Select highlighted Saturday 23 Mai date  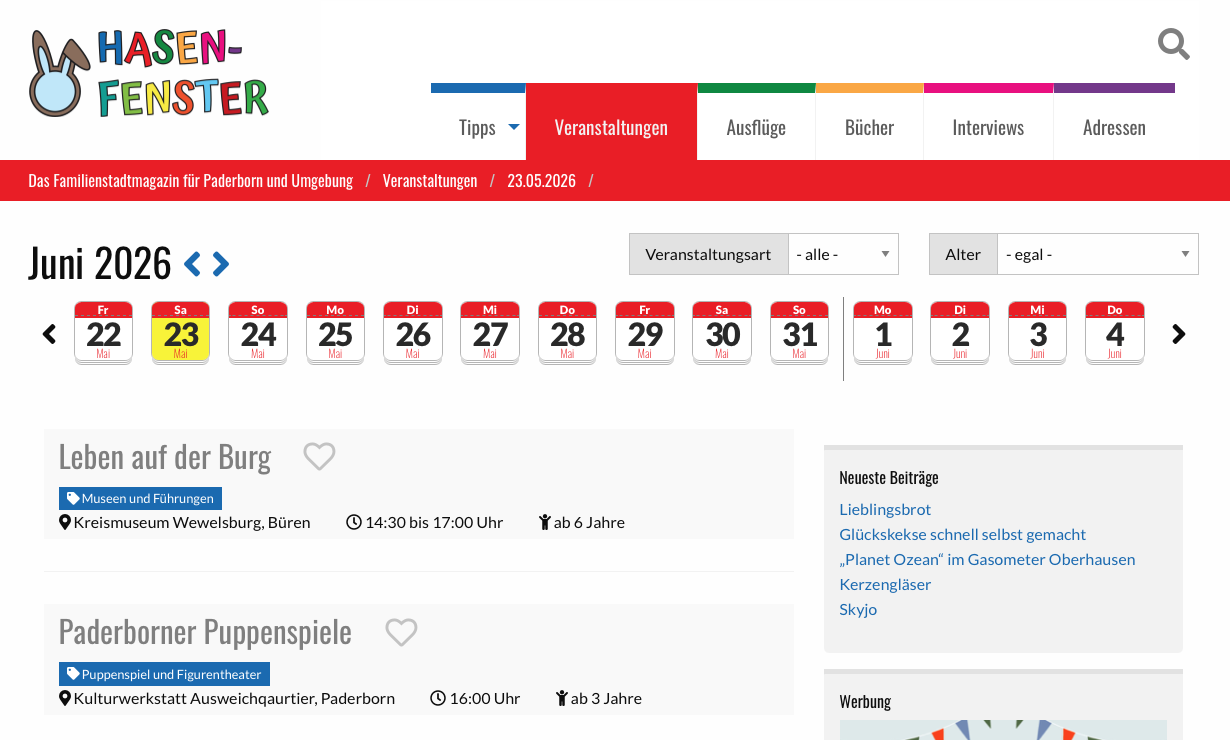180,333
